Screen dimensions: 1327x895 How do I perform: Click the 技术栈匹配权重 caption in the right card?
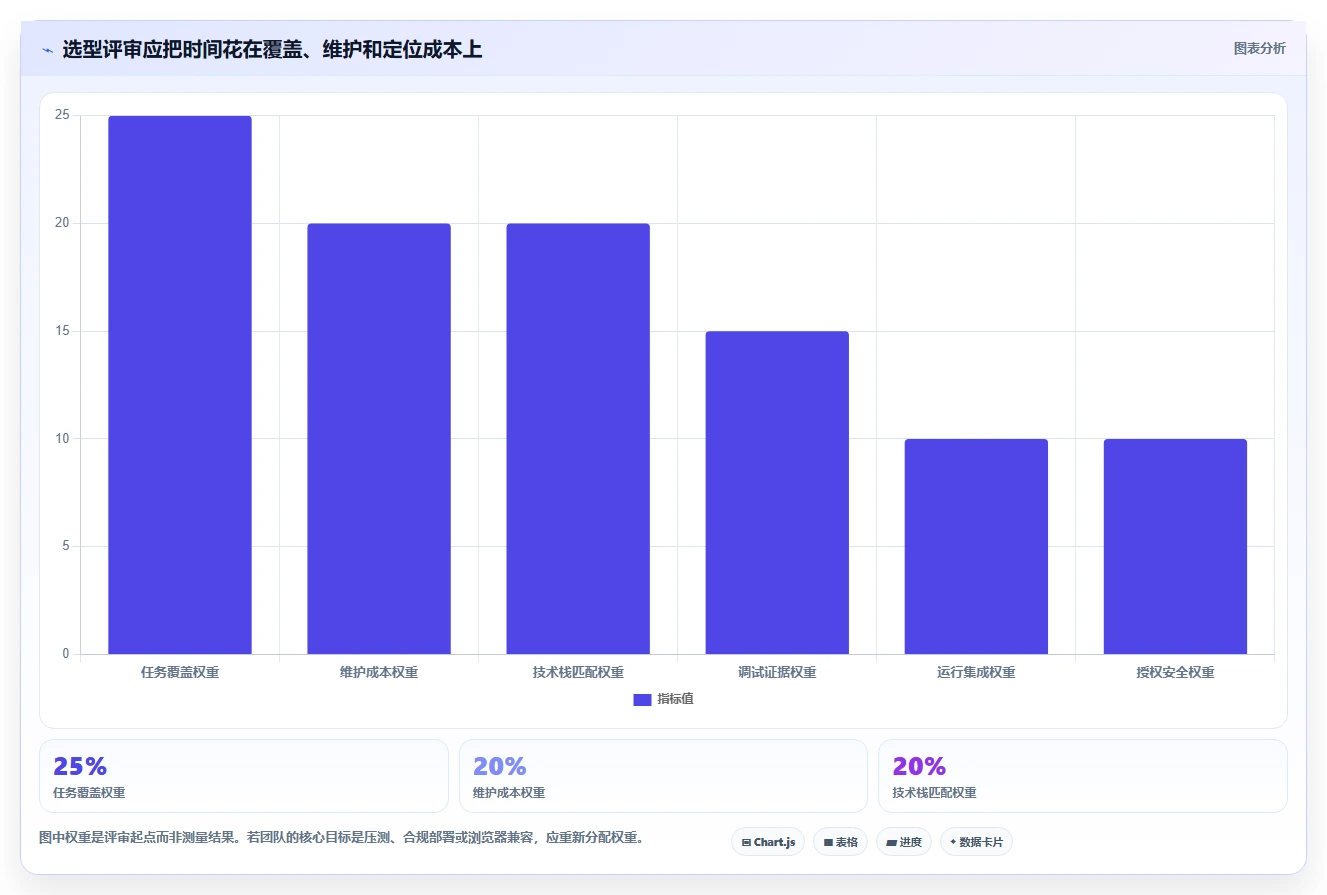pos(934,793)
